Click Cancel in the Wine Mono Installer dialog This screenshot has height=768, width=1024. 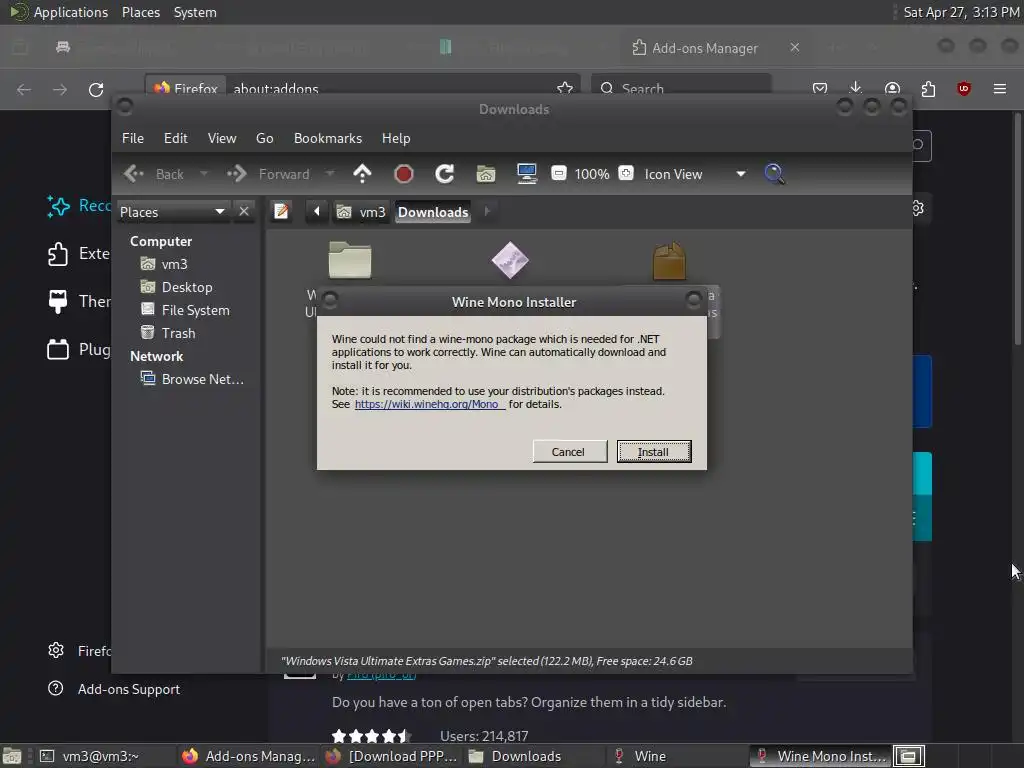[x=568, y=452]
